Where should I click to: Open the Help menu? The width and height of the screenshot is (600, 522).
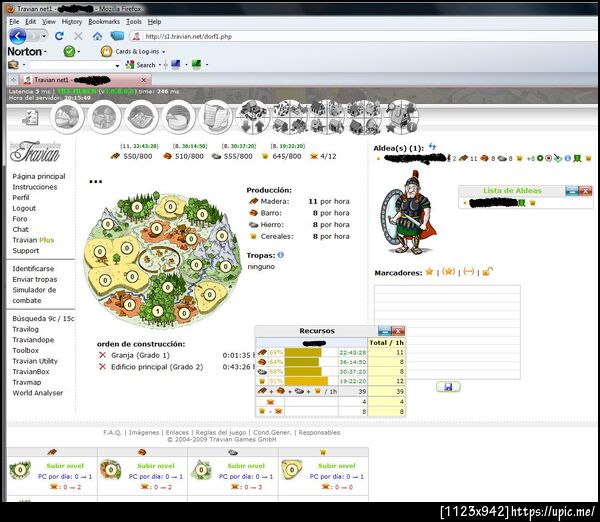click(154, 22)
